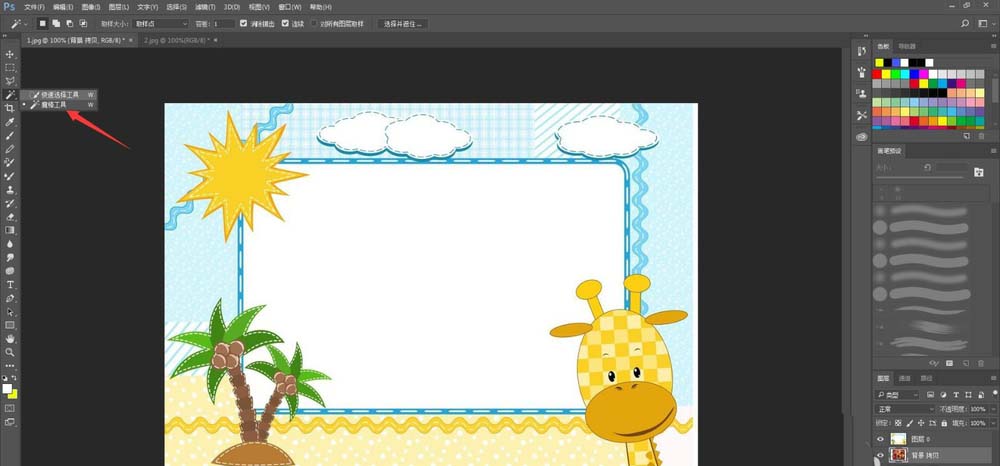Lock all using padlock icon
The image size is (1000, 466).
pyautogui.click(x=946, y=423)
